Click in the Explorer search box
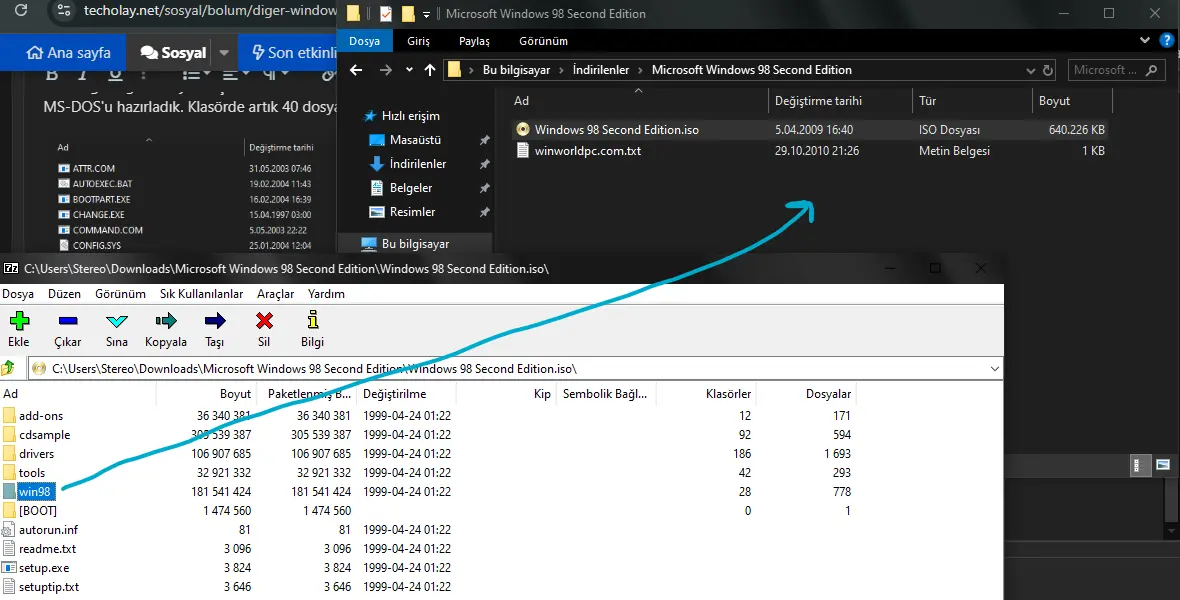 coord(1115,70)
